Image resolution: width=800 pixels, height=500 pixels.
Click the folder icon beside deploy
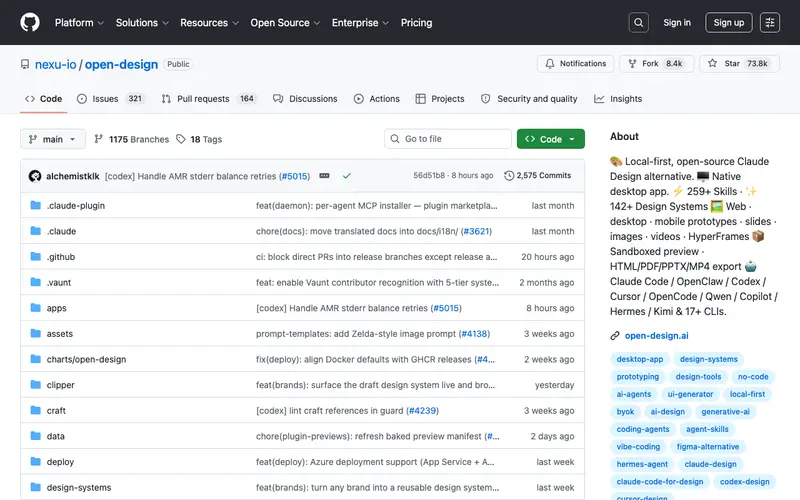click(x=36, y=461)
